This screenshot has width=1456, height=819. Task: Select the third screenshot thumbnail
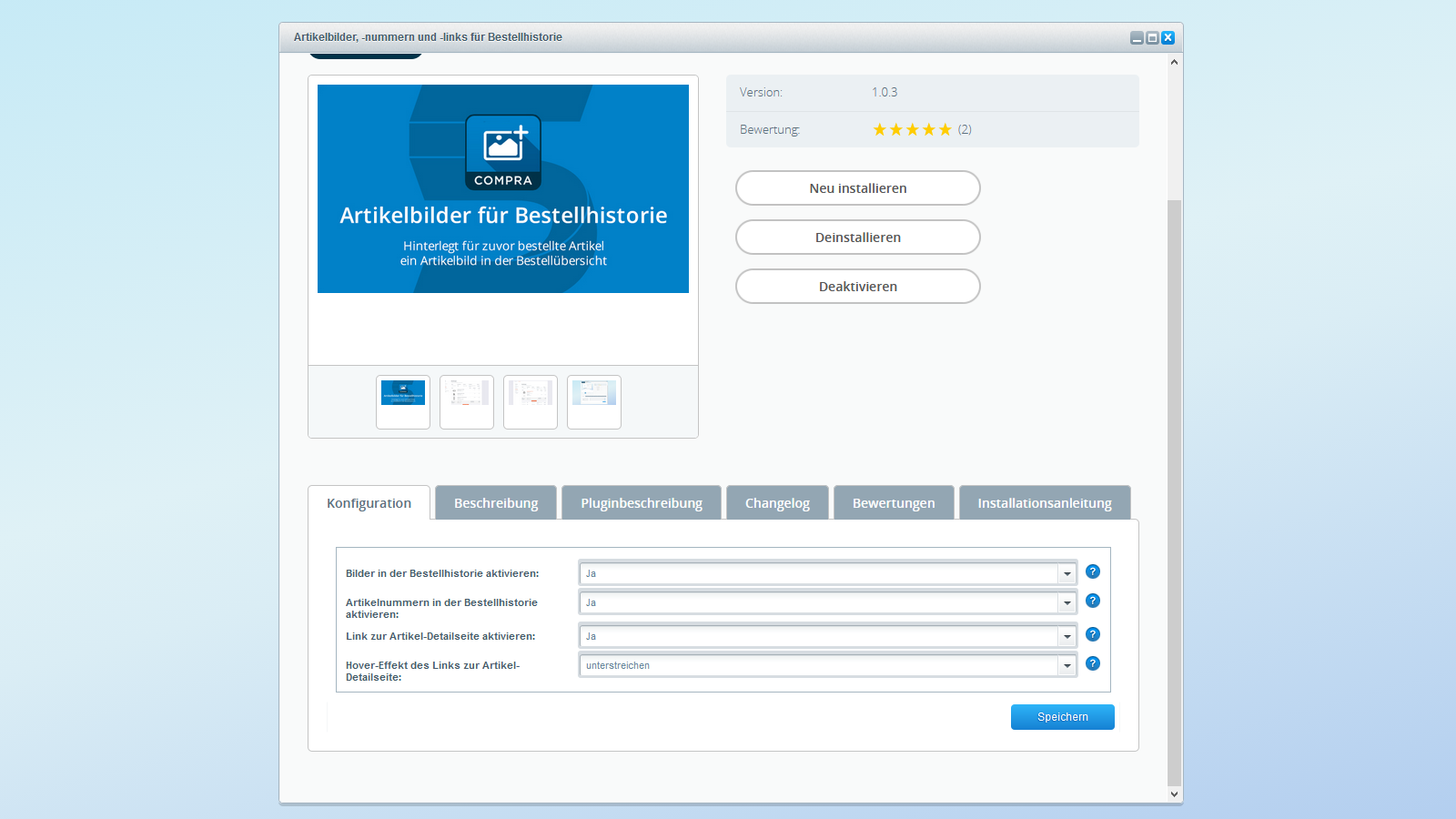click(x=531, y=402)
